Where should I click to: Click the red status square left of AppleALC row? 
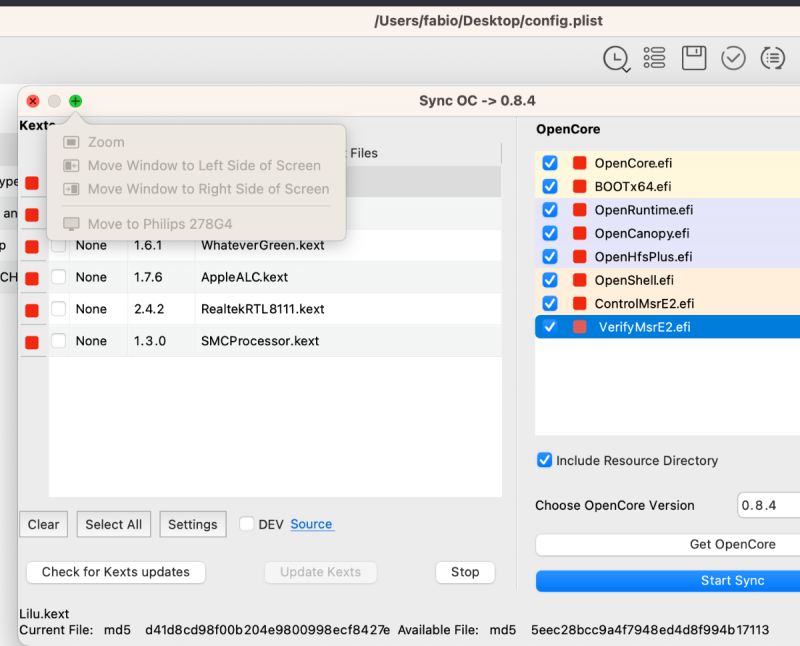[x=32, y=278]
